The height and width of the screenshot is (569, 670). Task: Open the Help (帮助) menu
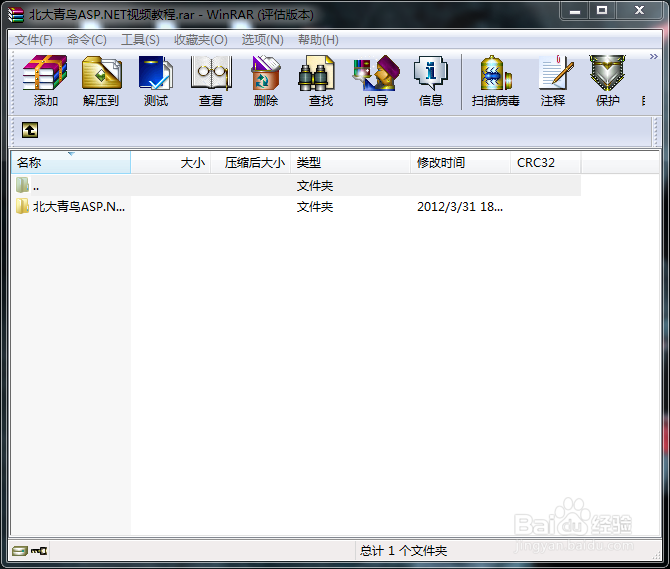(x=318, y=40)
